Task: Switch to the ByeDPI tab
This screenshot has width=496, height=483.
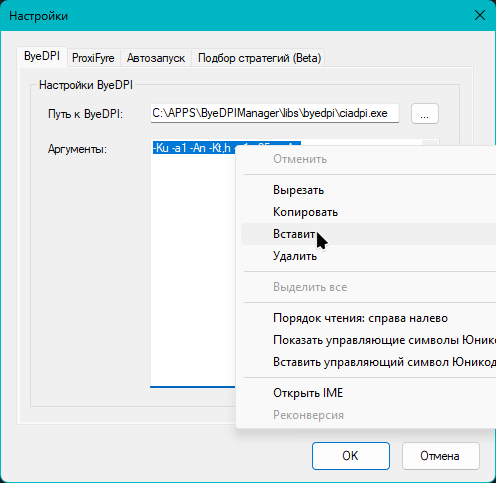Action: pyautogui.click(x=42, y=56)
